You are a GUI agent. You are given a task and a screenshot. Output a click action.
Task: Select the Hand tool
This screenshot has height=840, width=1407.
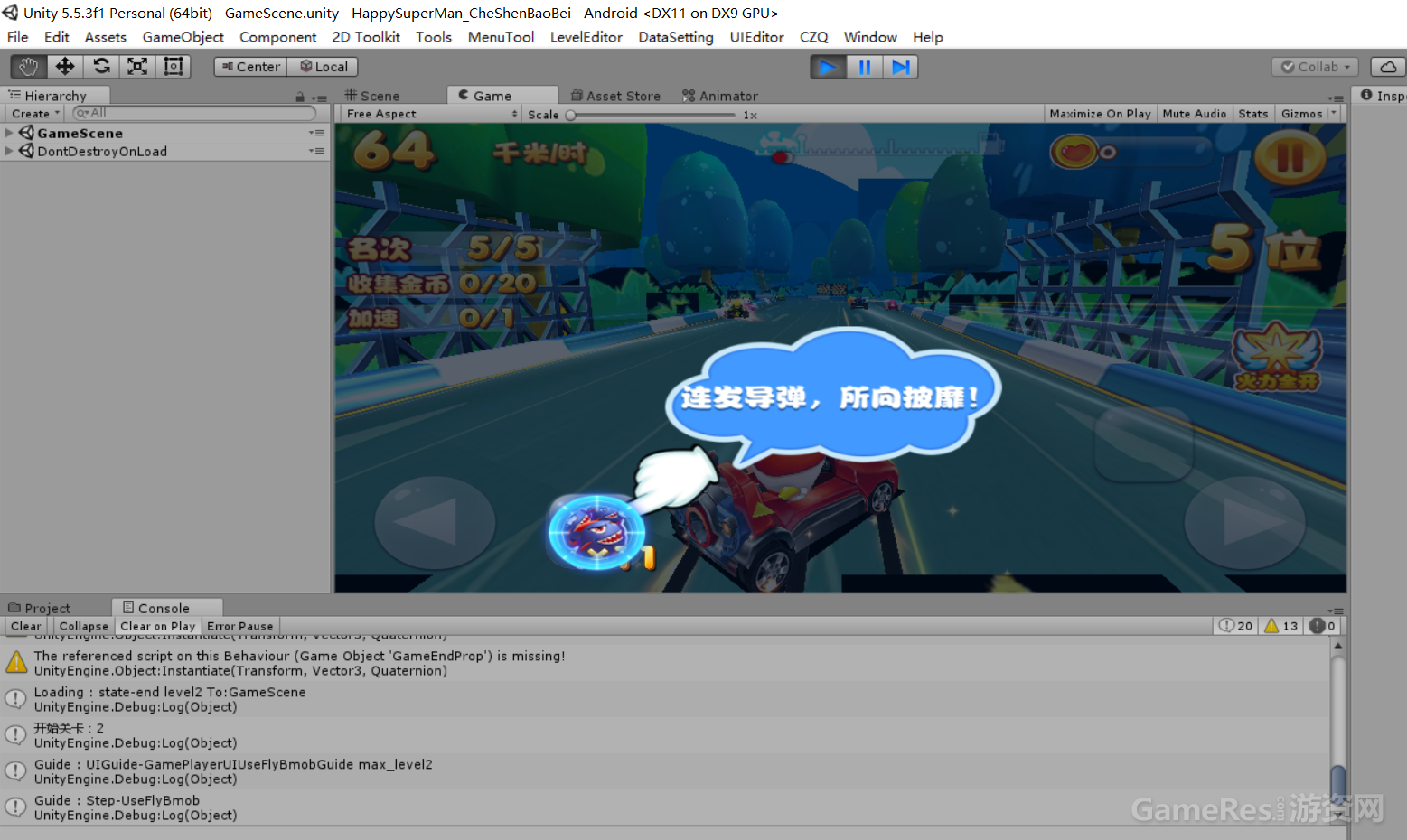[x=29, y=67]
